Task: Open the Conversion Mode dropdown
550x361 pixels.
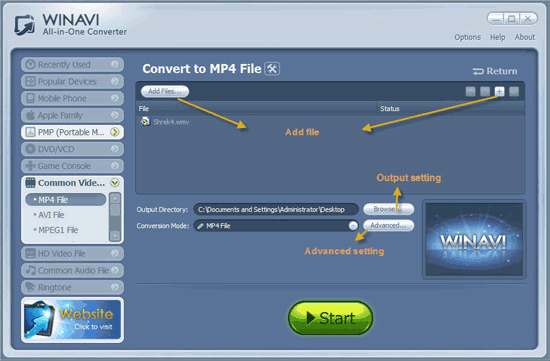Action: (353, 226)
